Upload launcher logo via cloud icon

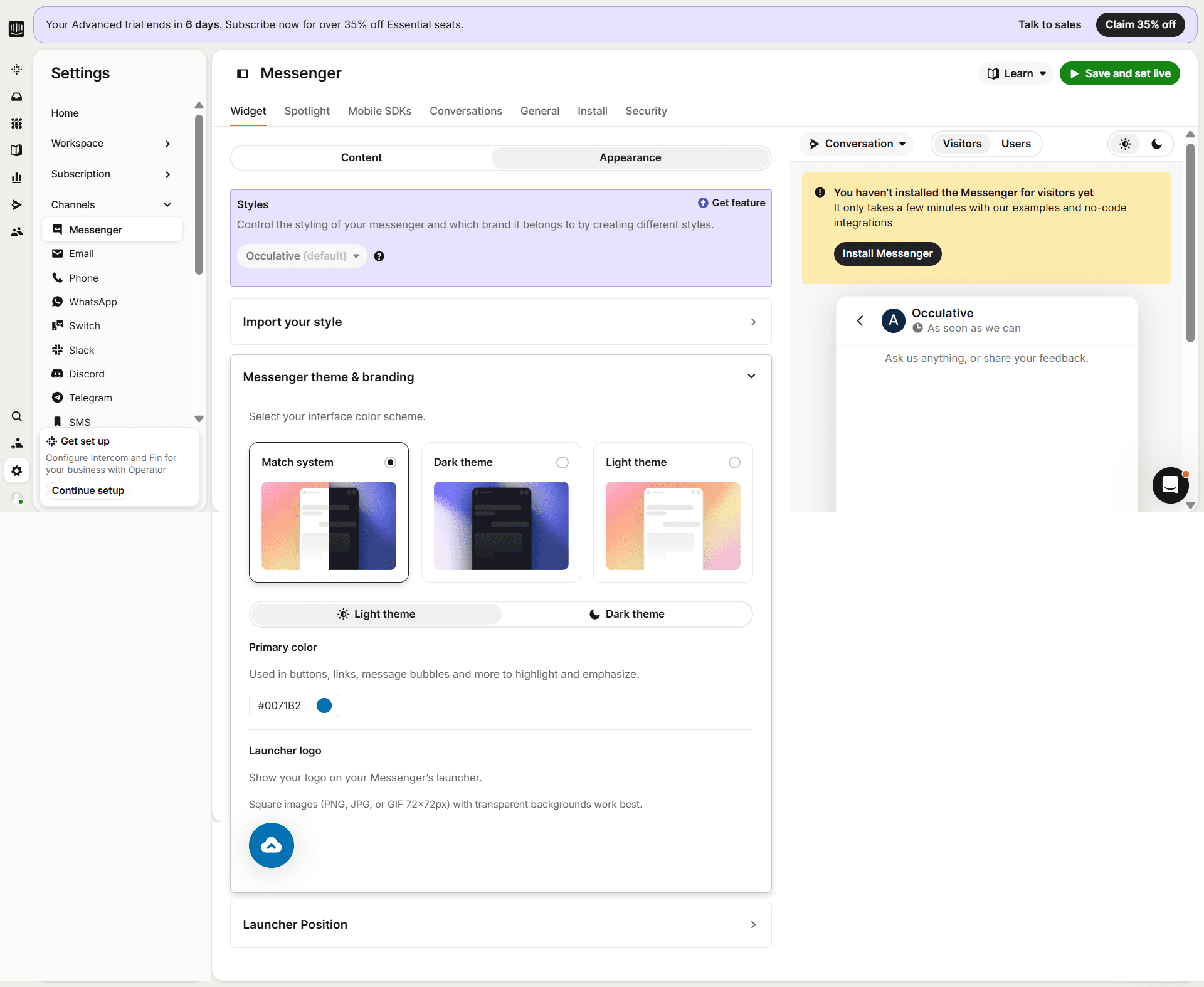pyautogui.click(x=272, y=845)
